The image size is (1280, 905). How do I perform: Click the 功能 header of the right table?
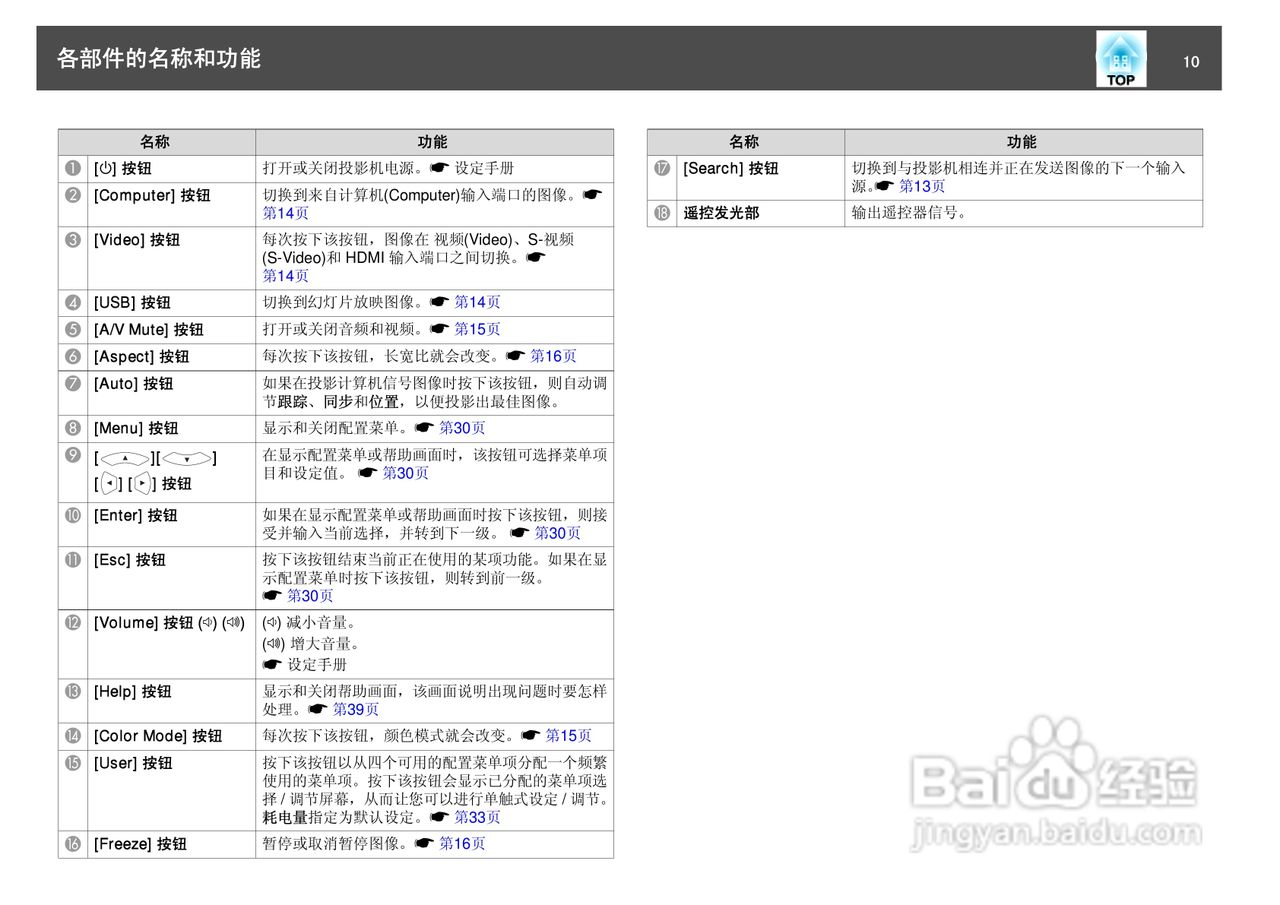[1023, 142]
